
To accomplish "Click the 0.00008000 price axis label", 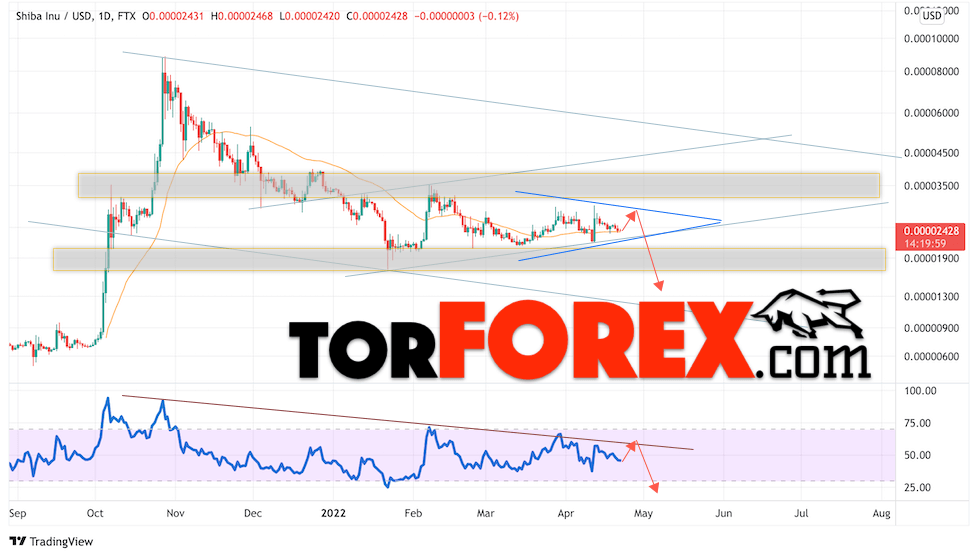I will [931, 72].
